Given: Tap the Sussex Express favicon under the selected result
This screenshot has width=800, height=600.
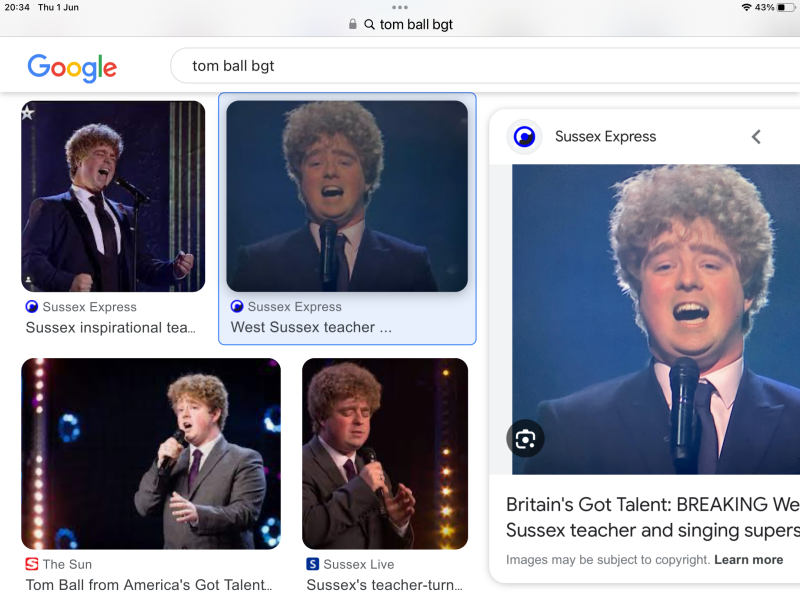Looking at the screenshot, I should pos(237,306).
